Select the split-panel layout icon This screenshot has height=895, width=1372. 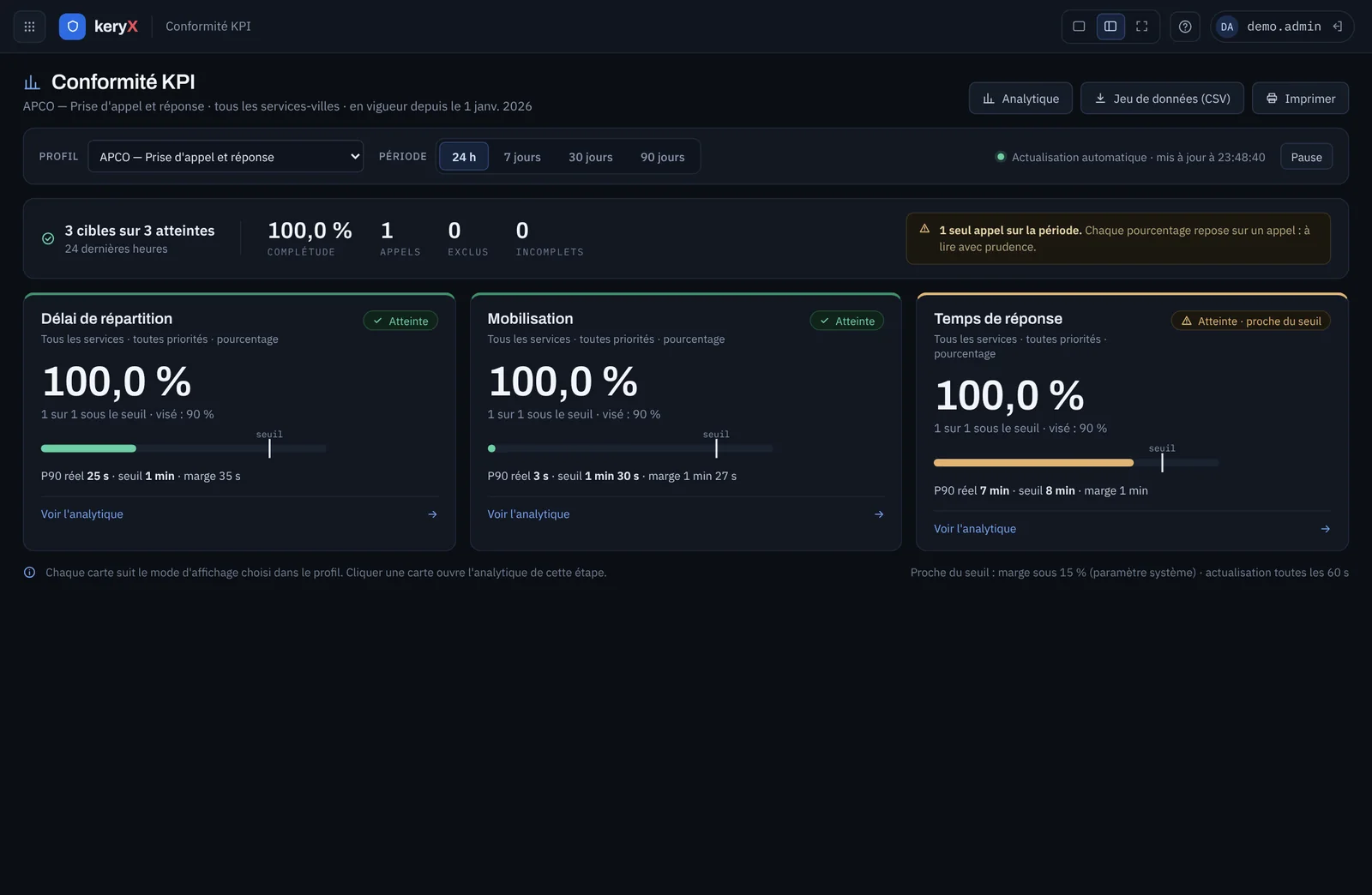[x=1110, y=27]
